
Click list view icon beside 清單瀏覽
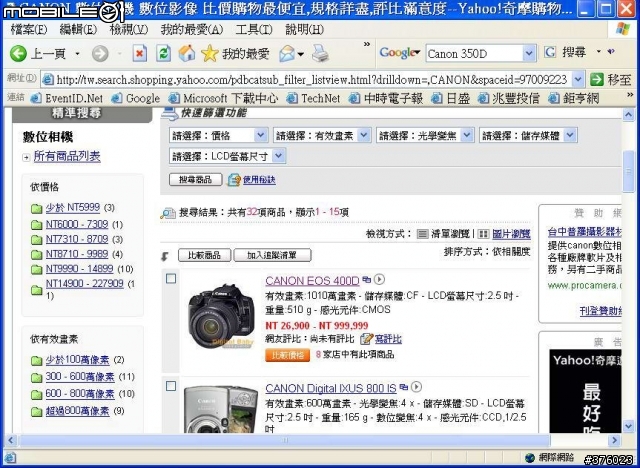[422, 234]
